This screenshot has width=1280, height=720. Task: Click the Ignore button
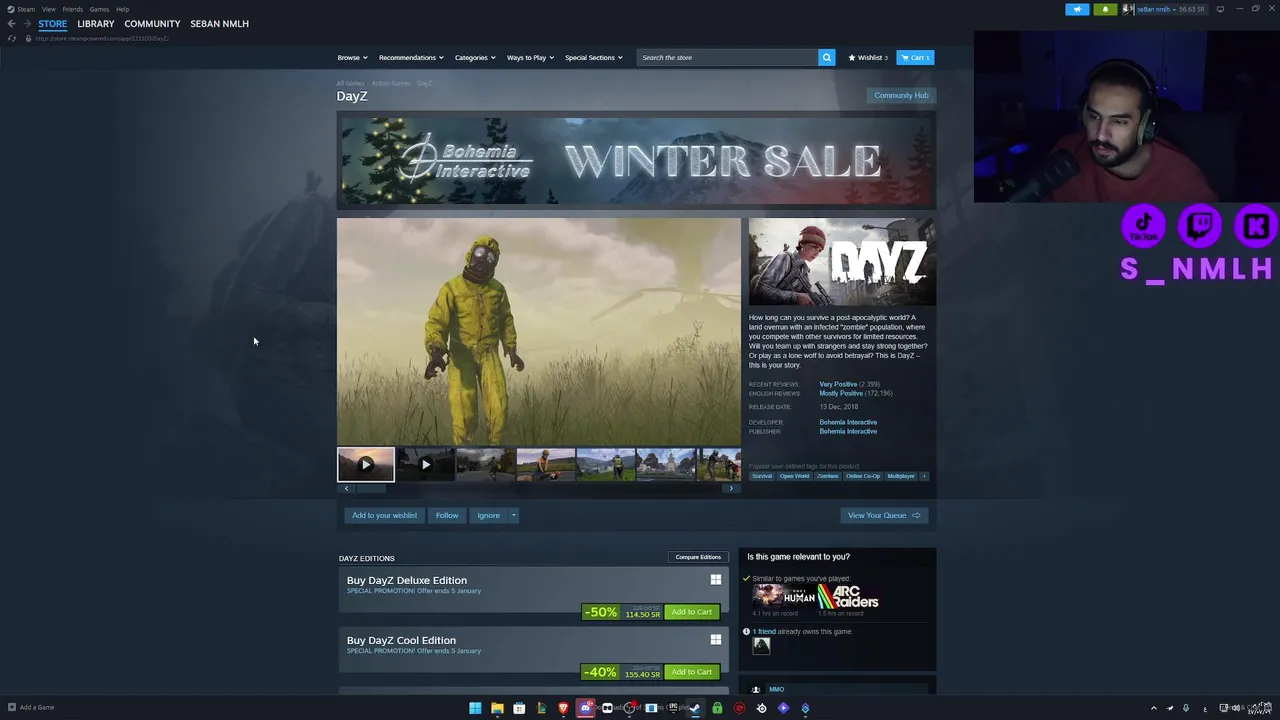[x=489, y=515]
